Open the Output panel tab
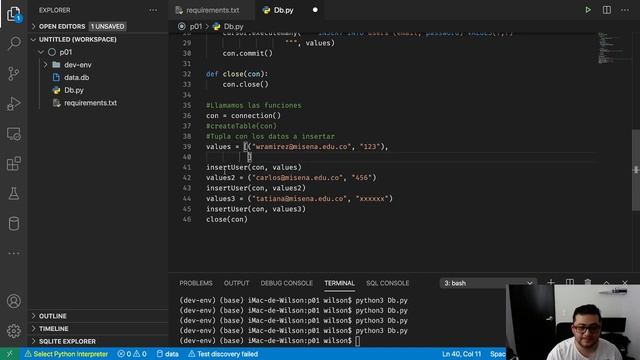 (236, 283)
